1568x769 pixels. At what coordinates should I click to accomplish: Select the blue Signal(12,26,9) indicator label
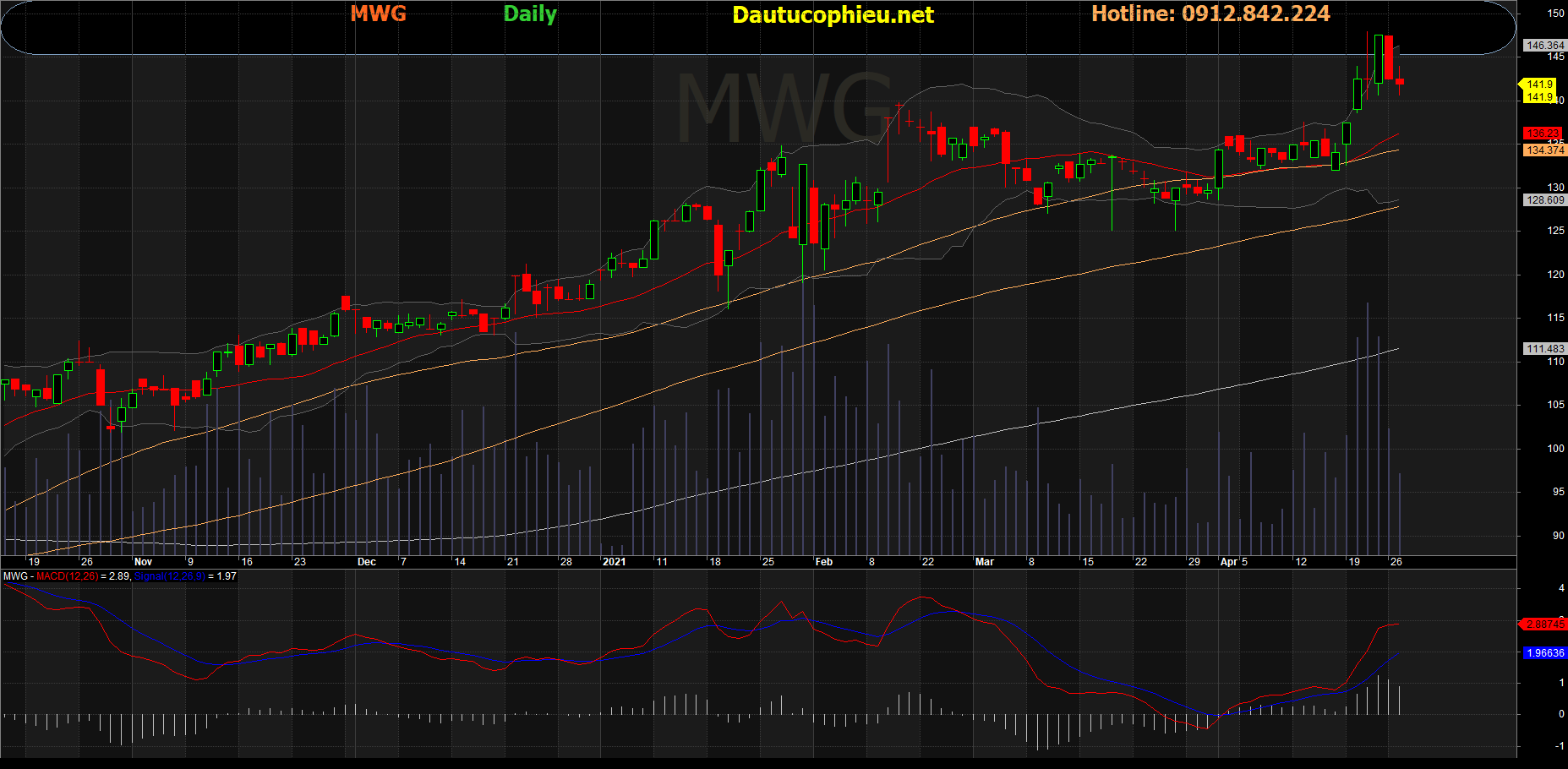pos(169,576)
